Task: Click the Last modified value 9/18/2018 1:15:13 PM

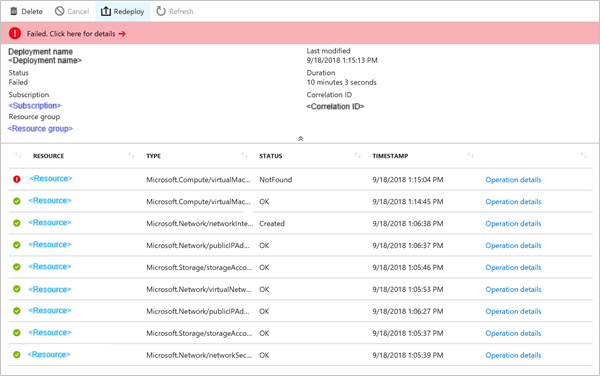Action: click(342, 60)
